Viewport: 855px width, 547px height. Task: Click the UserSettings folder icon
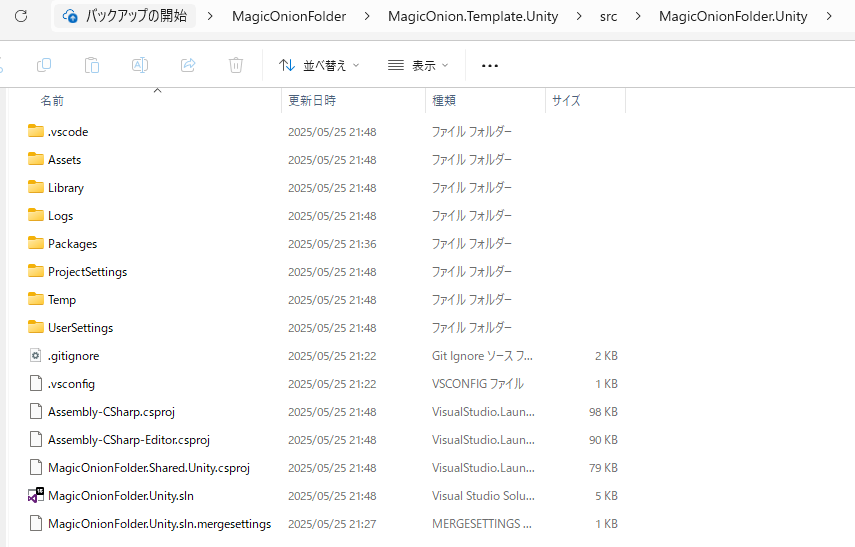[x=35, y=327]
